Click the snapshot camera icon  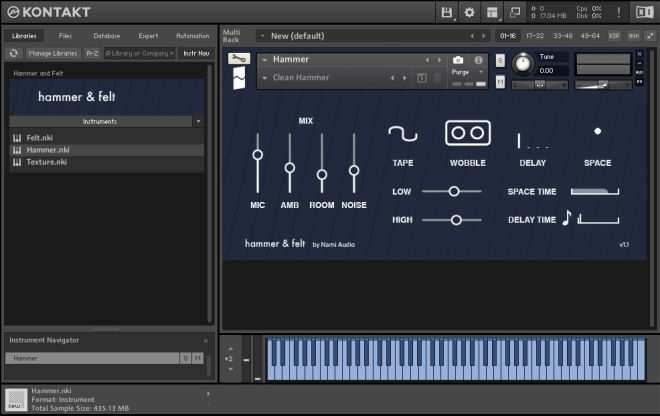tap(458, 60)
